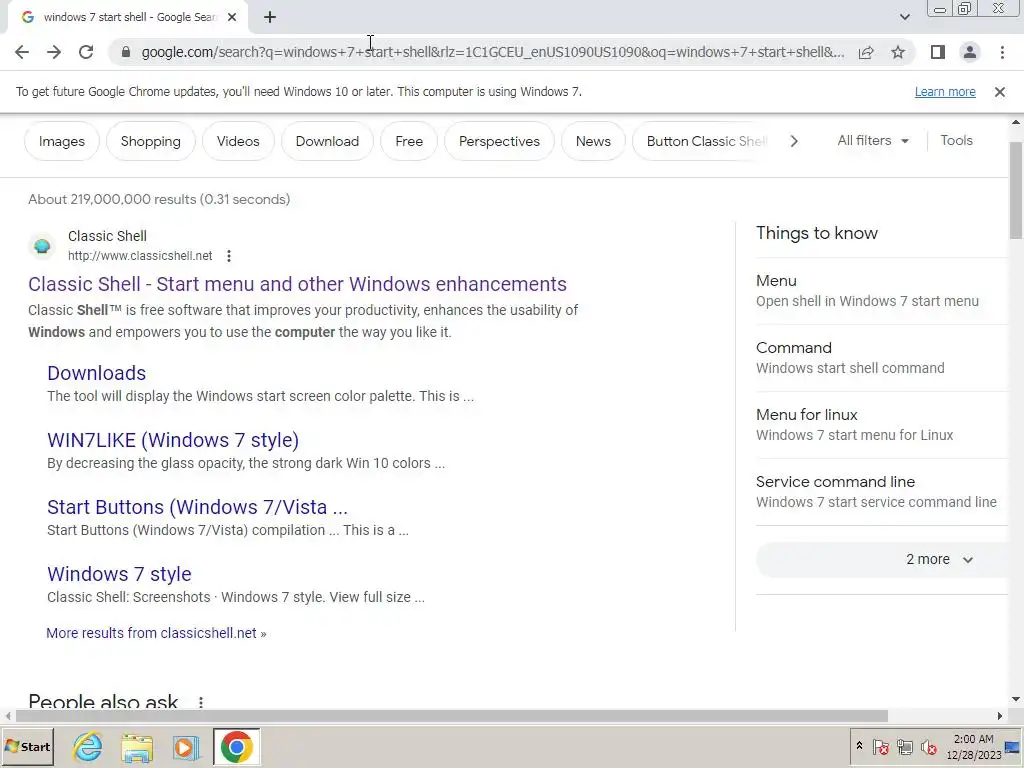Open People also ask options menu
The height and width of the screenshot is (768, 1024).
tap(200, 702)
